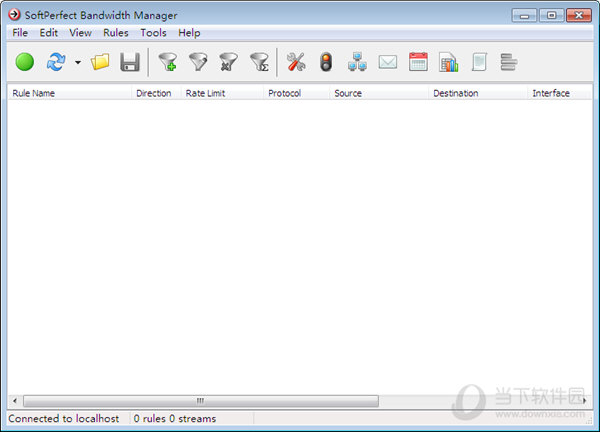Sort by Interface column header
Viewport: 600px width, 432px height.
tap(560, 93)
